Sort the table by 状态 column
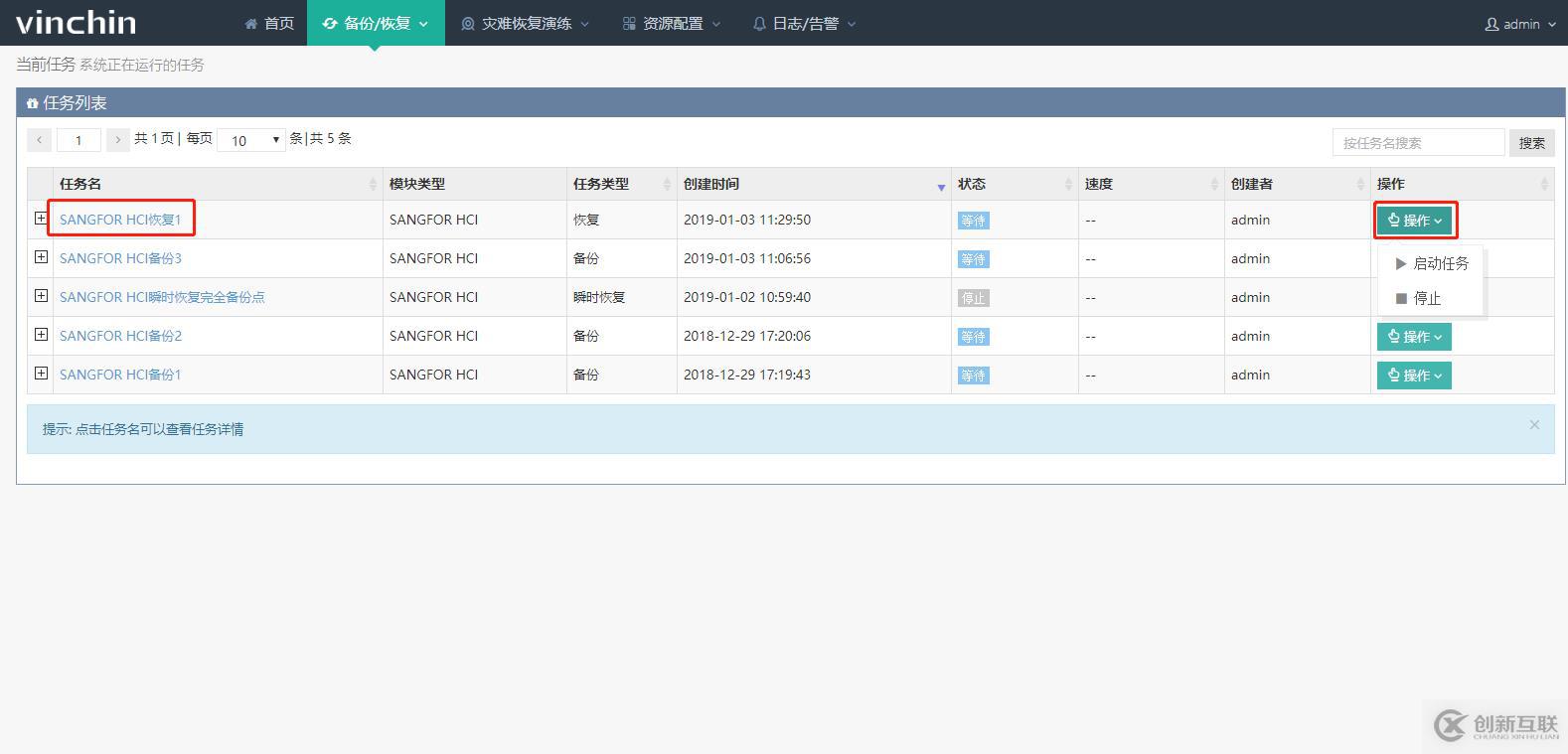The height and width of the screenshot is (754, 1568). [1015, 184]
